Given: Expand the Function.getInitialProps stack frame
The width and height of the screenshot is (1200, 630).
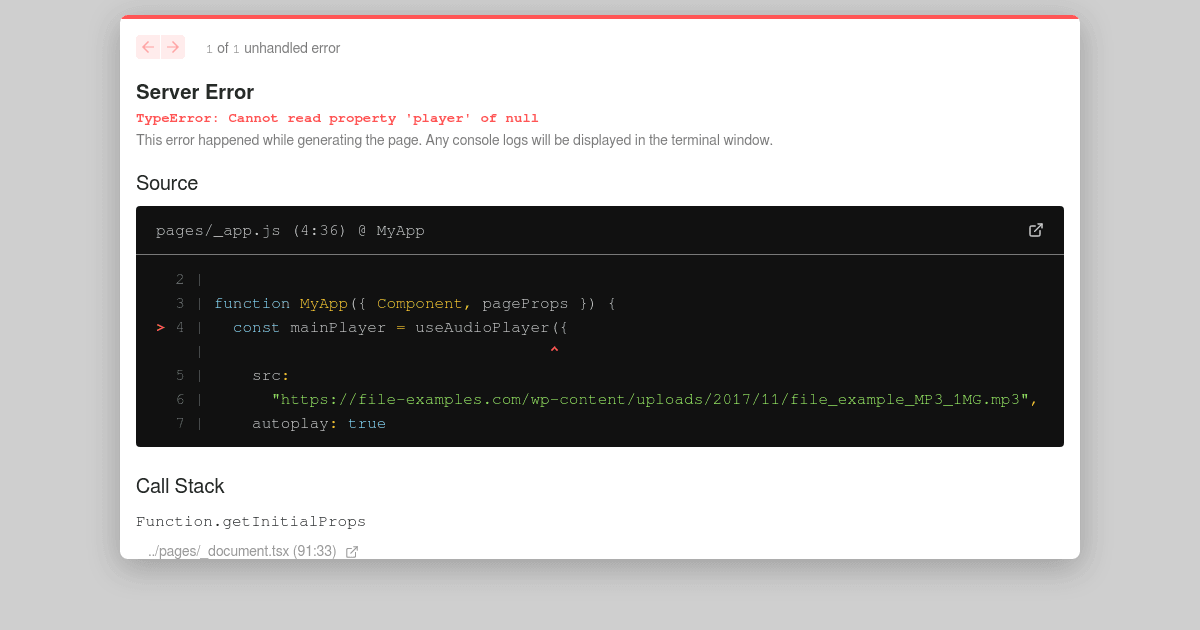Looking at the screenshot, I should coord(251,521).
